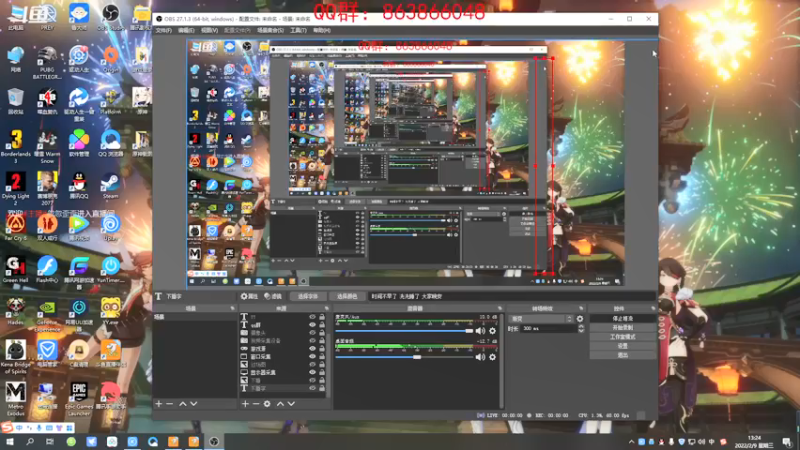
Task: Toggle visibility of the 显示器采集 source
Action: [313, 372]
